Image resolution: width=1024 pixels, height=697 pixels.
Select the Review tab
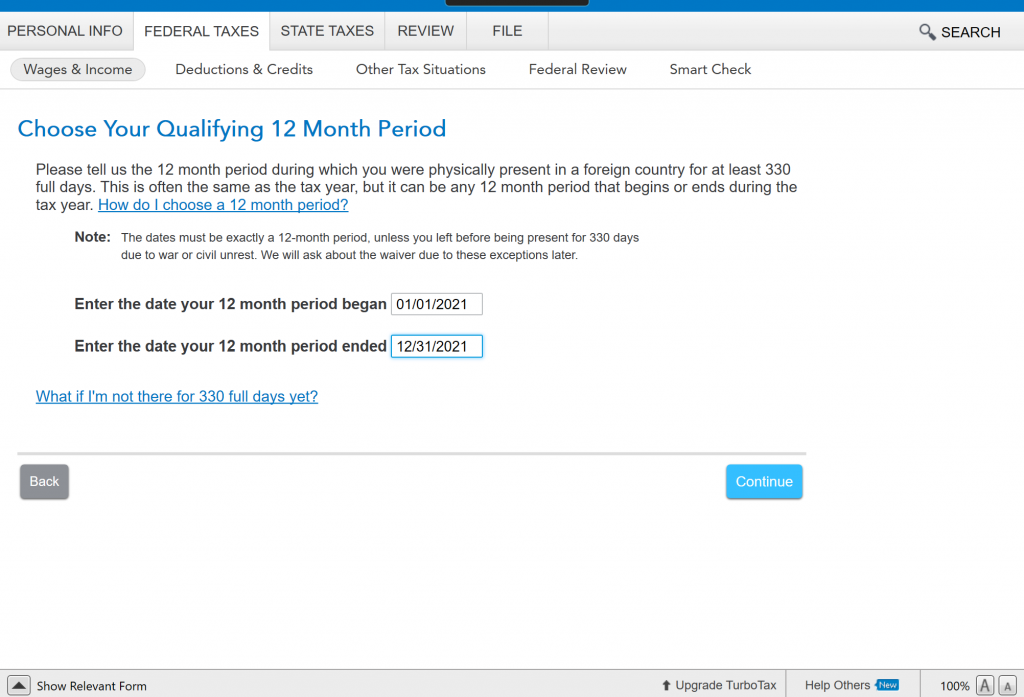click(425, 31)
